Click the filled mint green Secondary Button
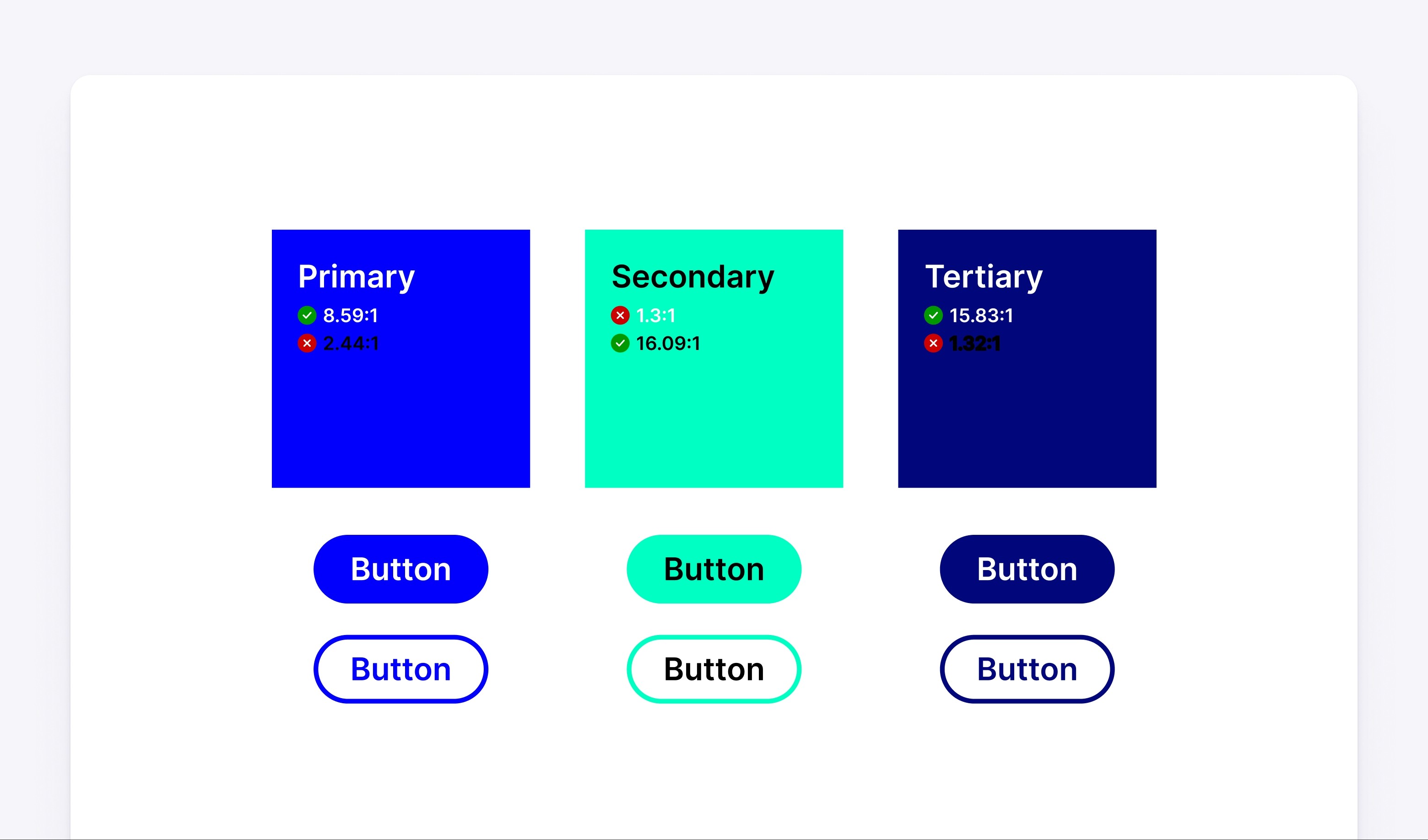The image size is (1428, 840). coord(714,569)
